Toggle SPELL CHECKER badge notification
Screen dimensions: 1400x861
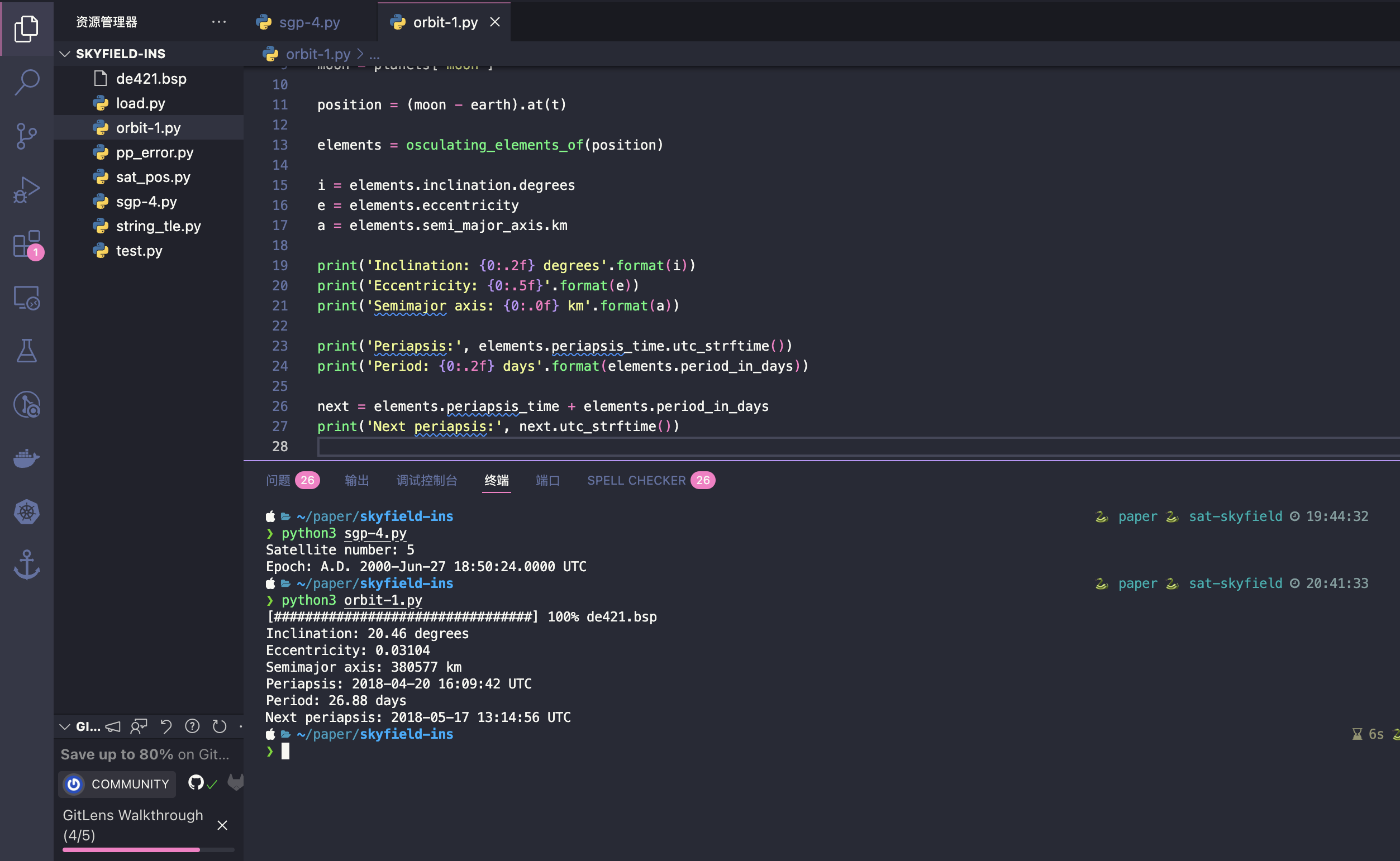pyautogui.click(x=703, y=480)
